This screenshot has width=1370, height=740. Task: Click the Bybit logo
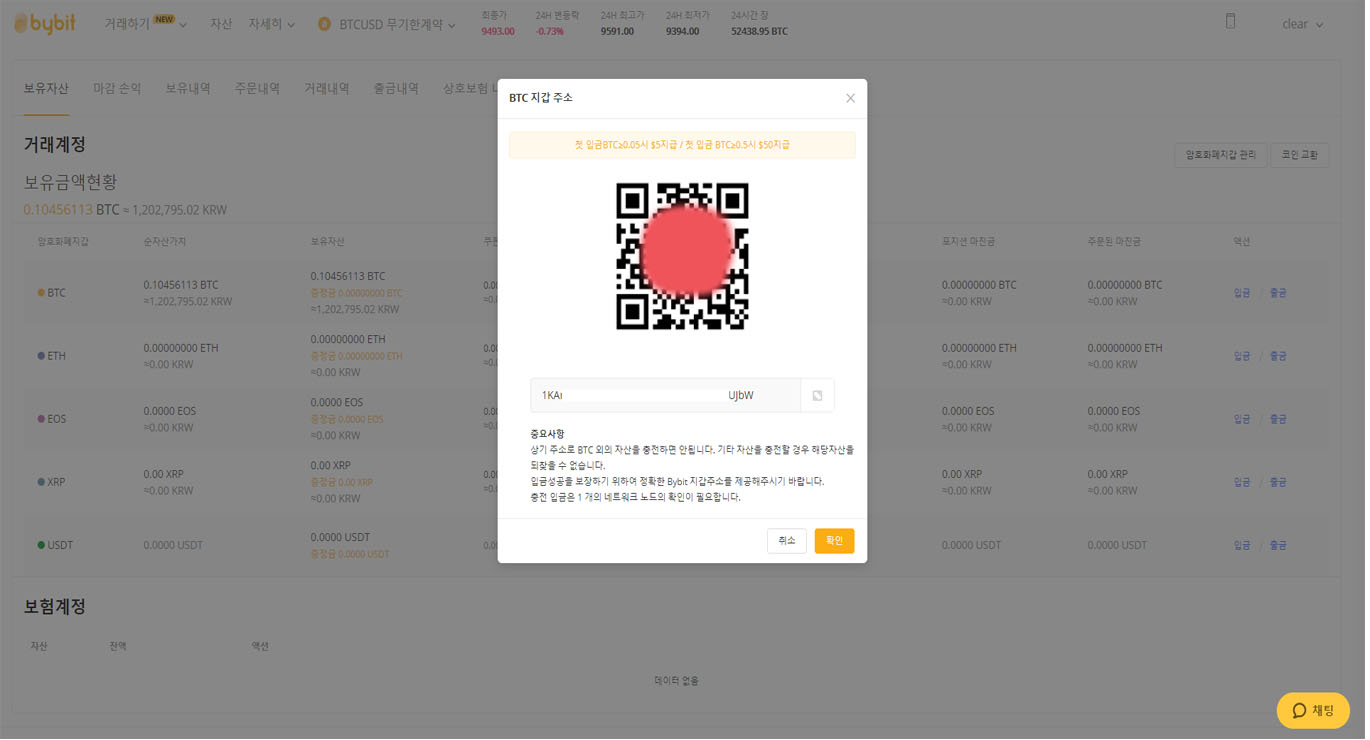coord(45,23)
